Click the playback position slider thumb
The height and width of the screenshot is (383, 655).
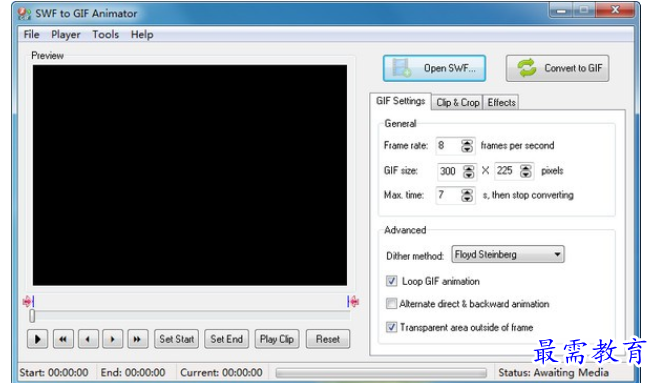pyautogui.click(x=32, y=316)
